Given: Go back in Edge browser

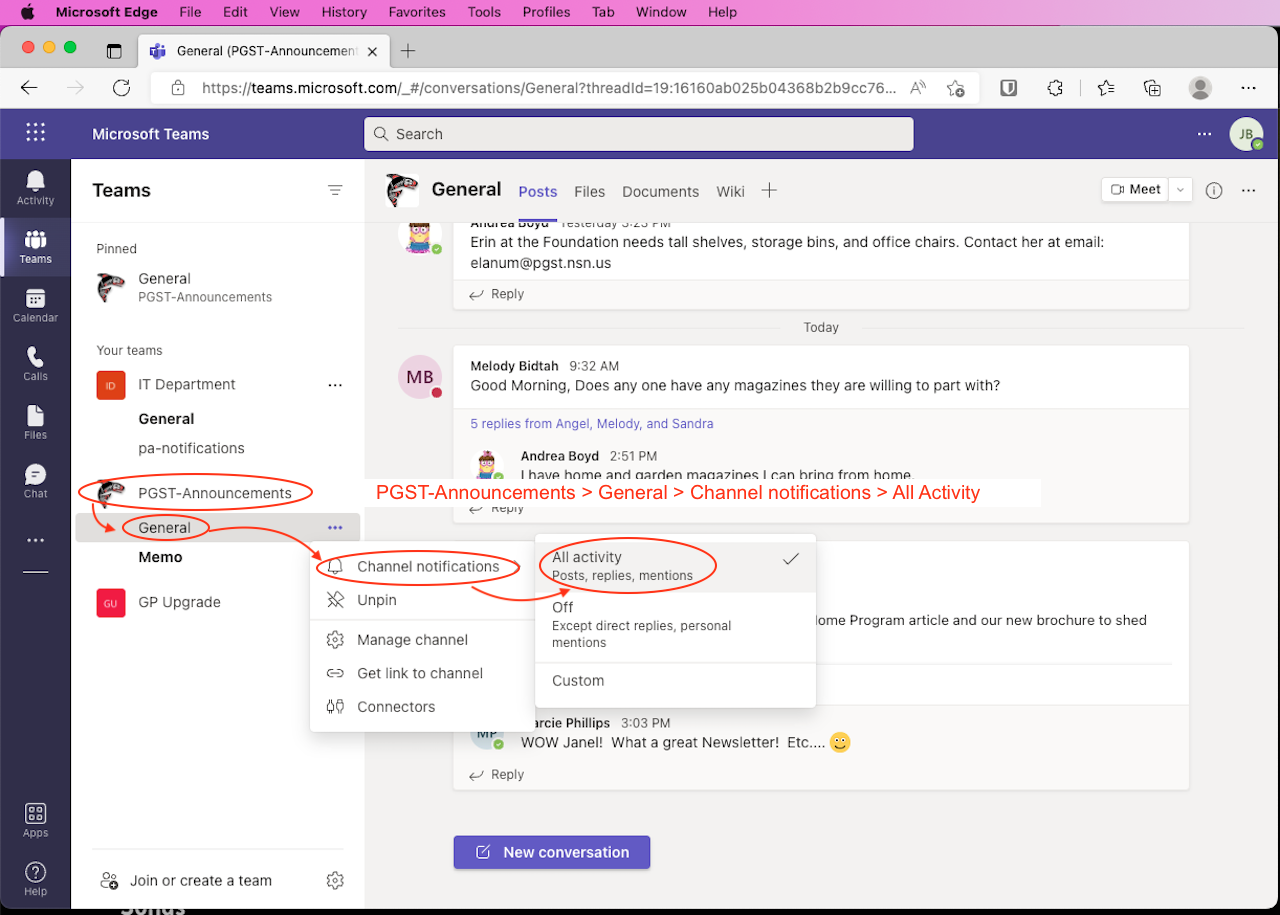Looking at the screenshot, I should click(x=29, y=88).
